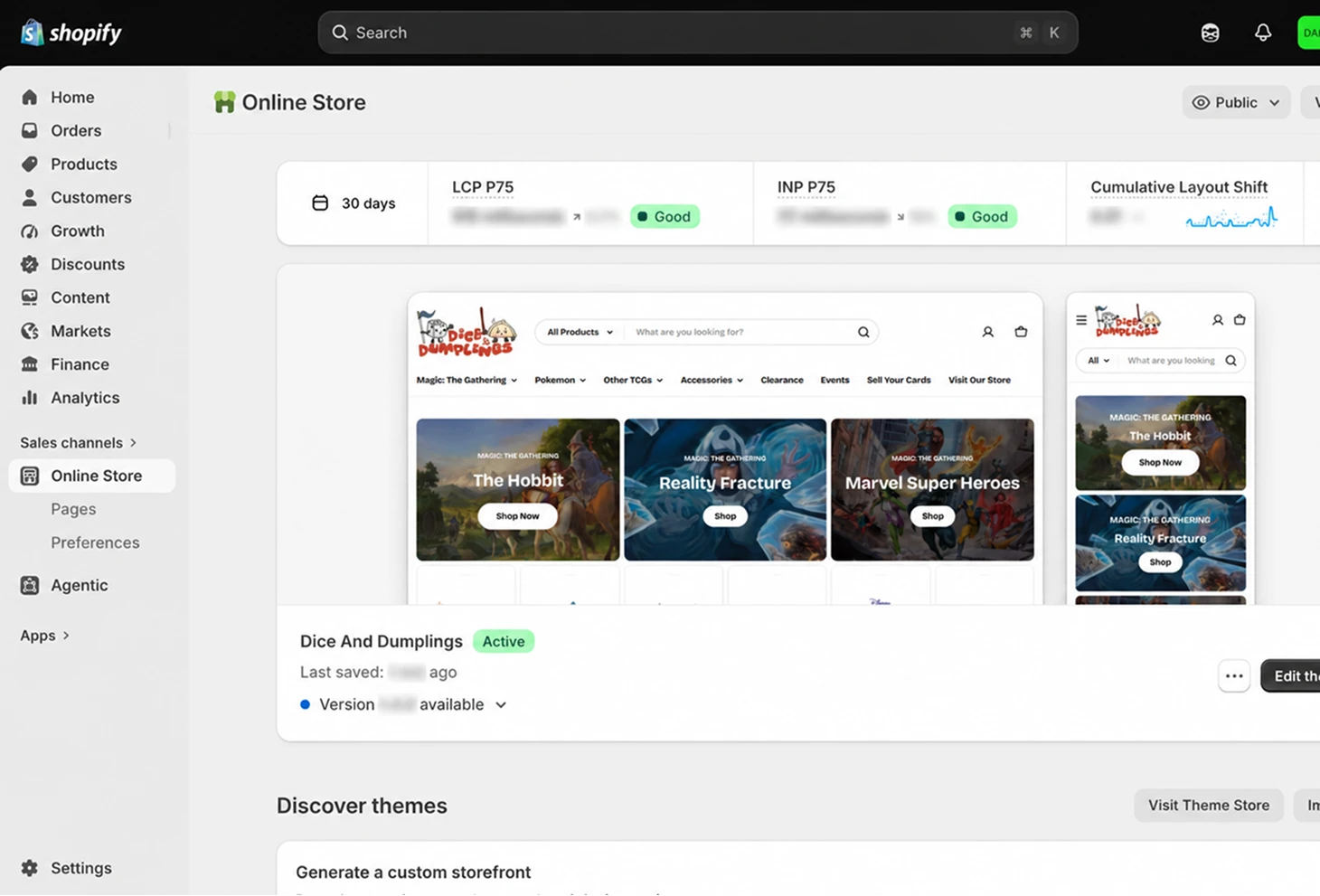Open the Home icon in sidebar
1320x896 pixels.
tap(30, 97)
